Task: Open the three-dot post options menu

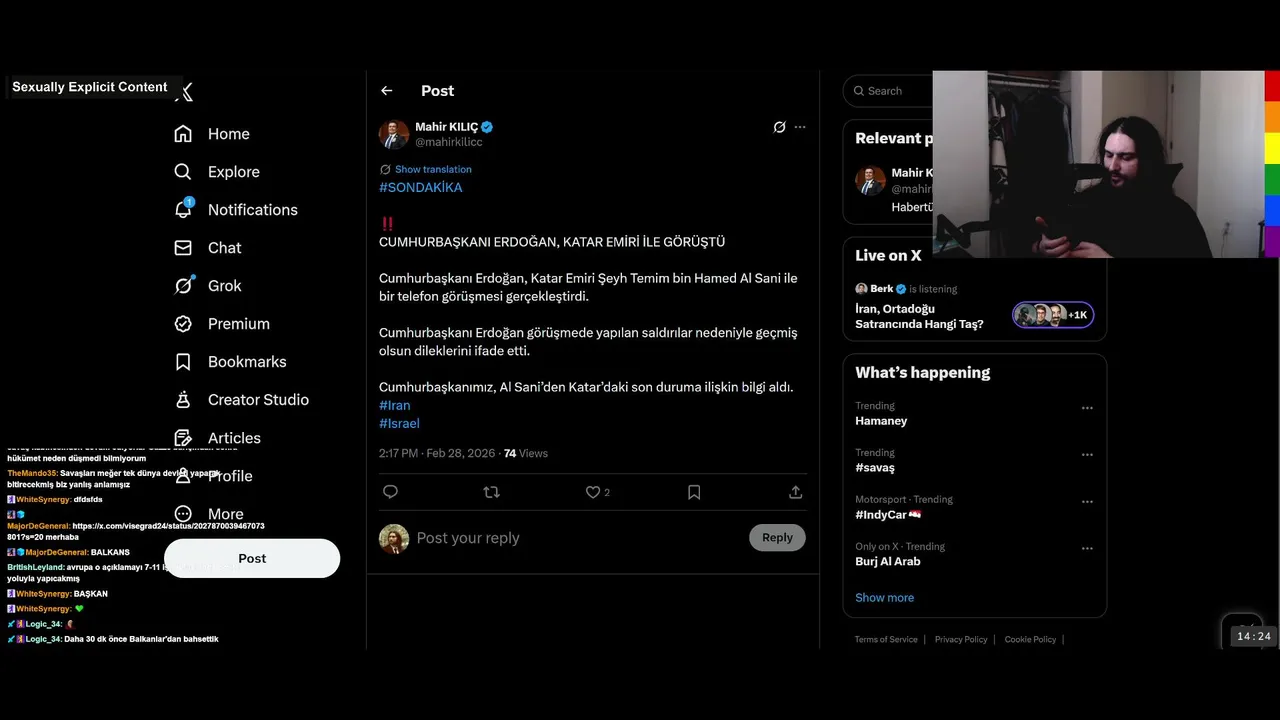Action: click(800, 127)
